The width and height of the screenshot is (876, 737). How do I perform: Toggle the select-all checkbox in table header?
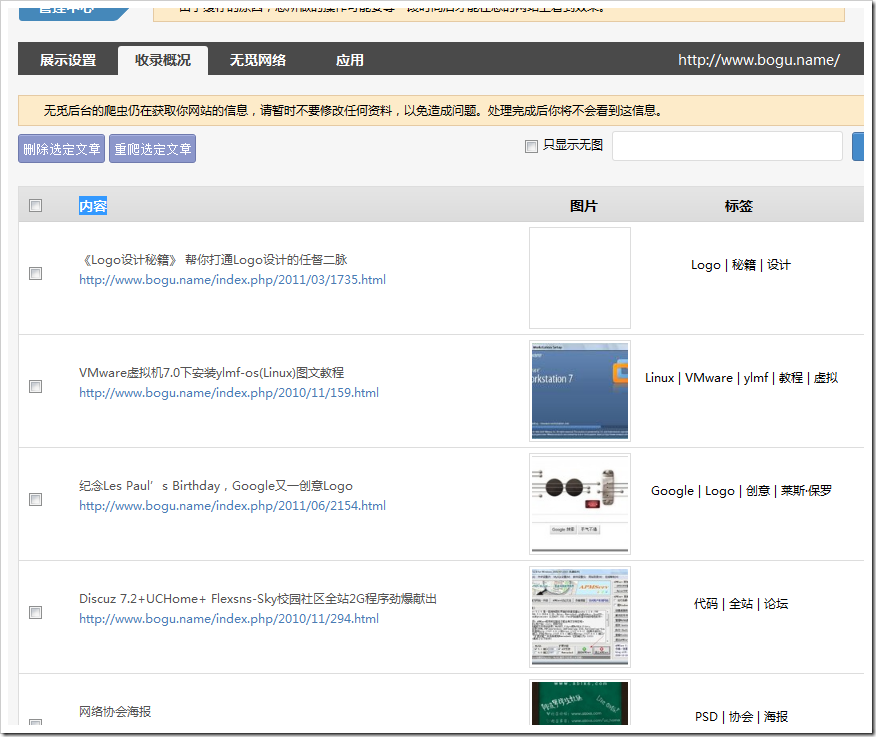coord(35,206)
